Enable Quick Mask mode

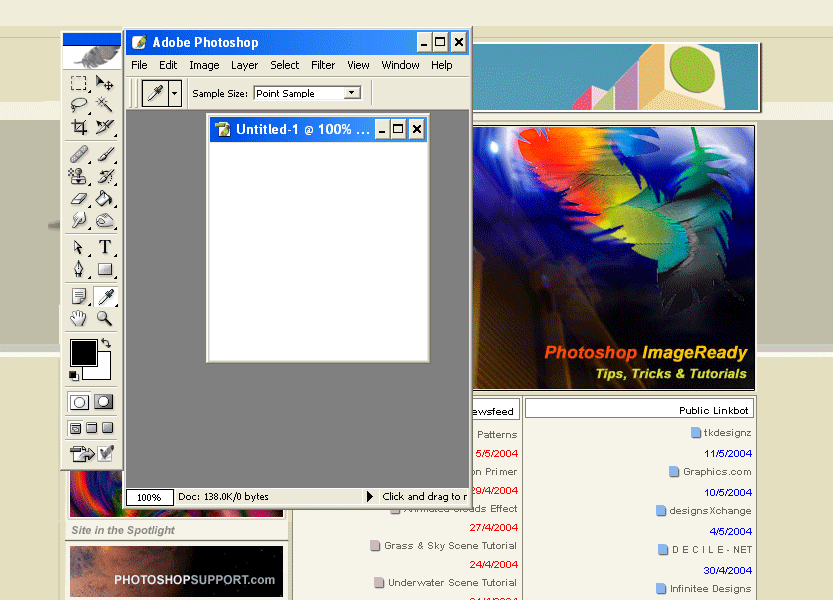[104, 402]
